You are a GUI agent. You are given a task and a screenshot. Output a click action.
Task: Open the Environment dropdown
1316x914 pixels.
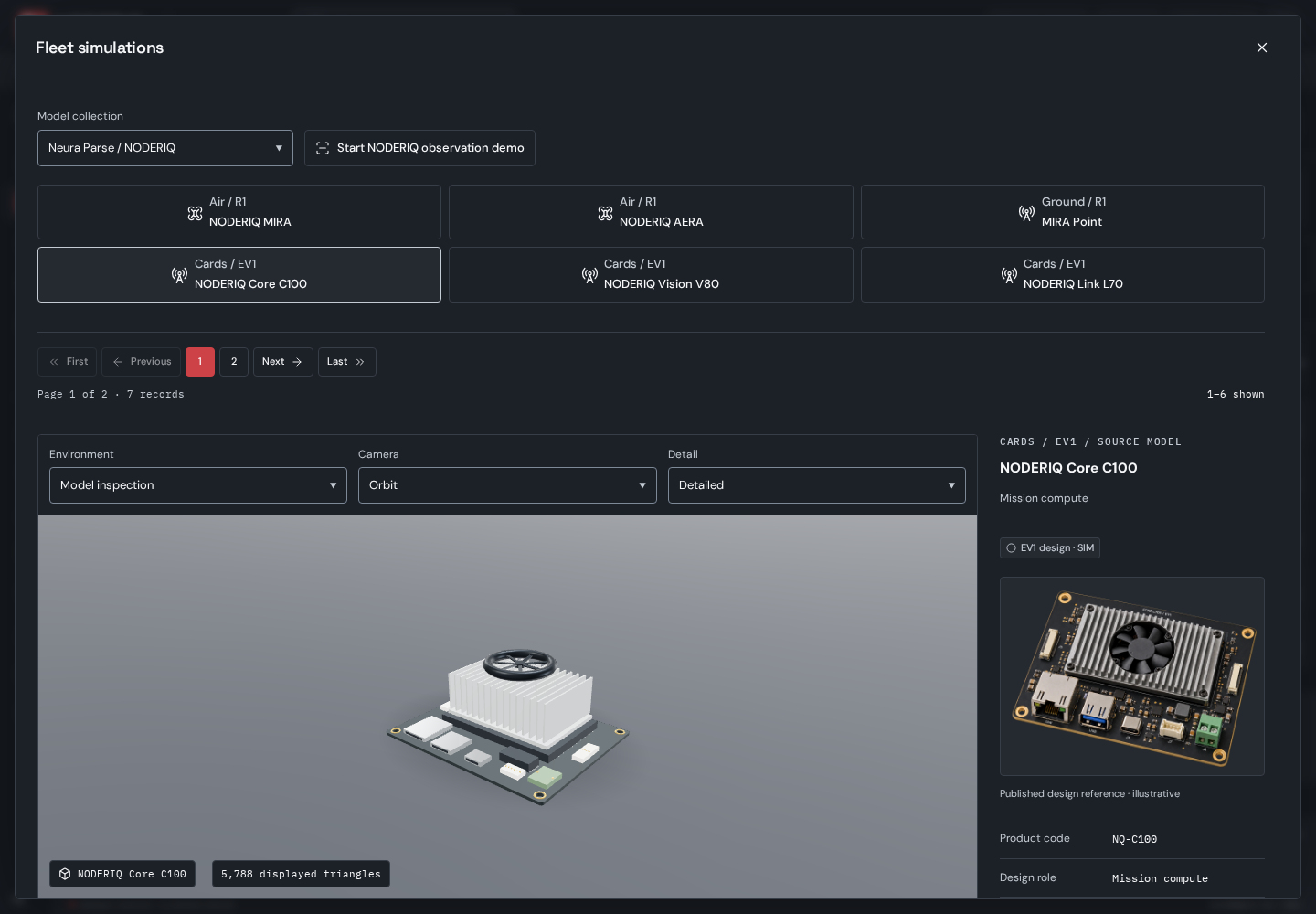coord(198,485)
